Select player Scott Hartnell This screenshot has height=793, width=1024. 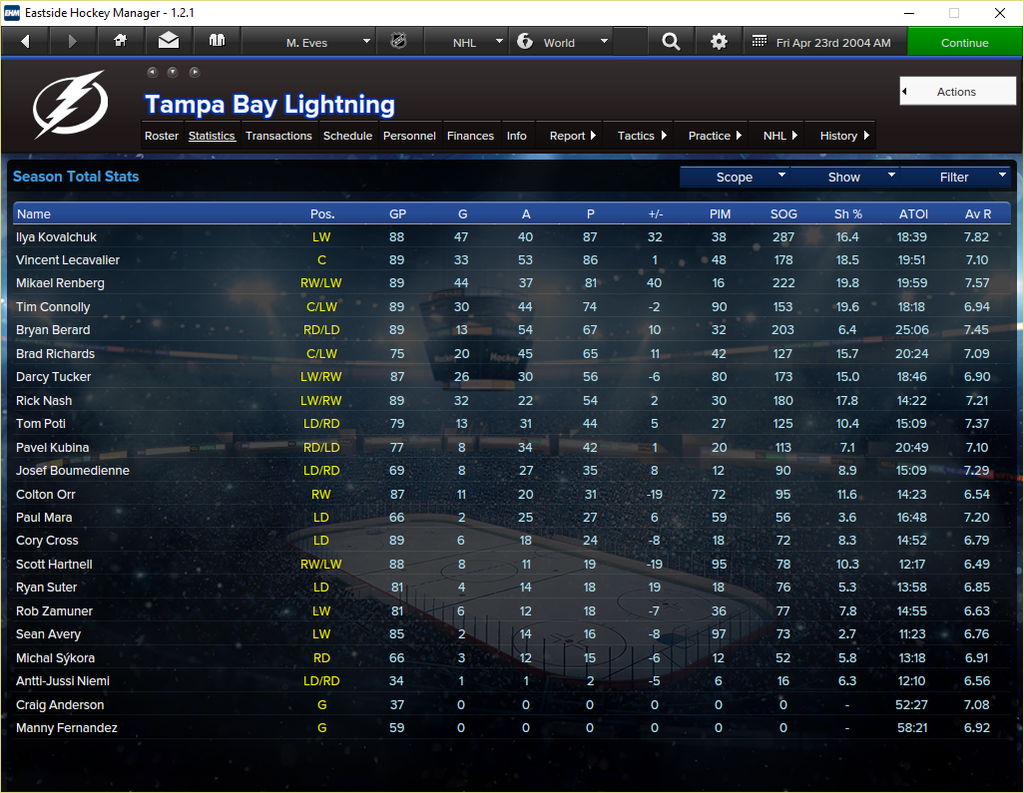coord(54,564)
